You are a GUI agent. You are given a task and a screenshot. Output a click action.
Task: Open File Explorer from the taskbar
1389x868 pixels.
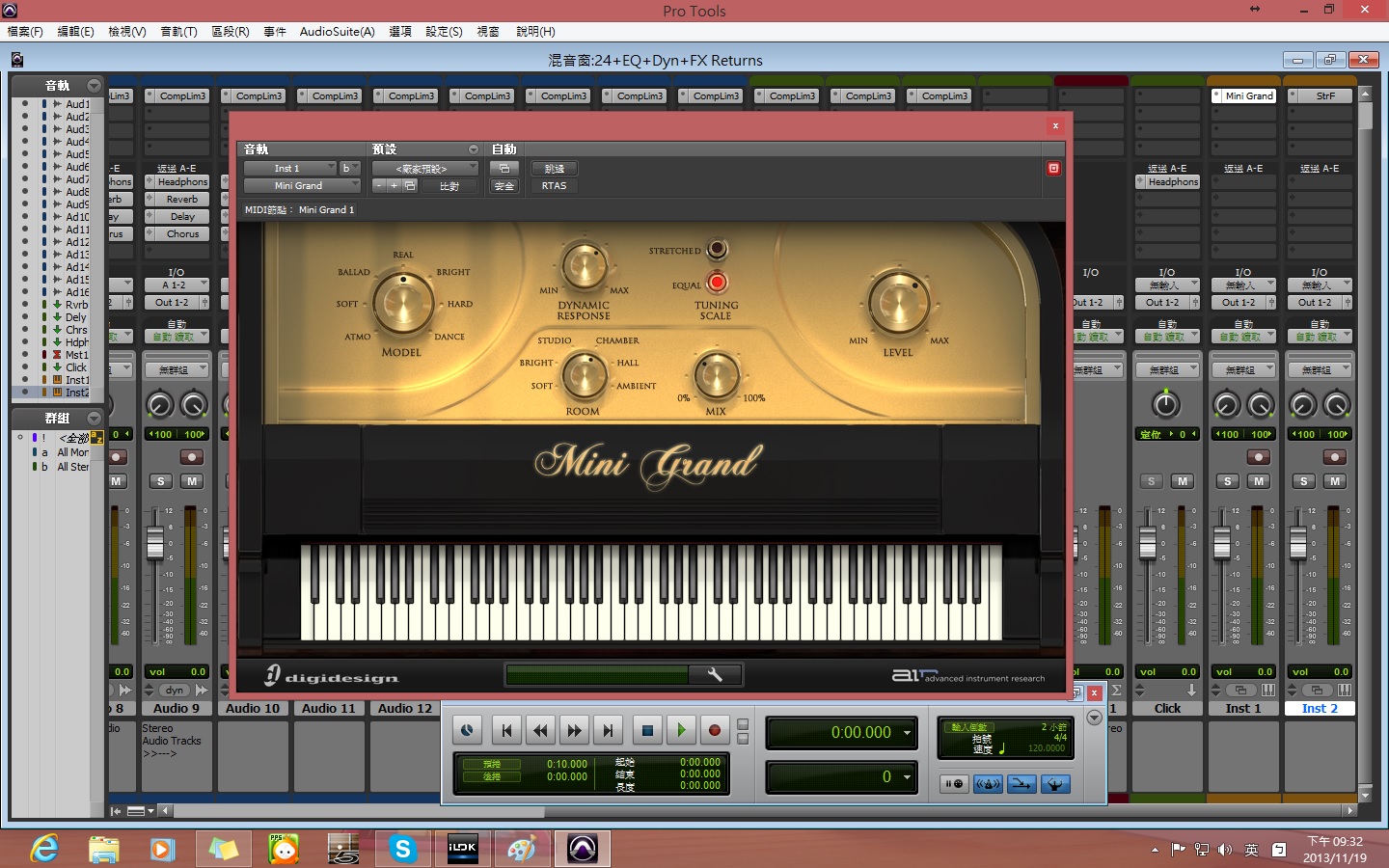coord(103,849)
